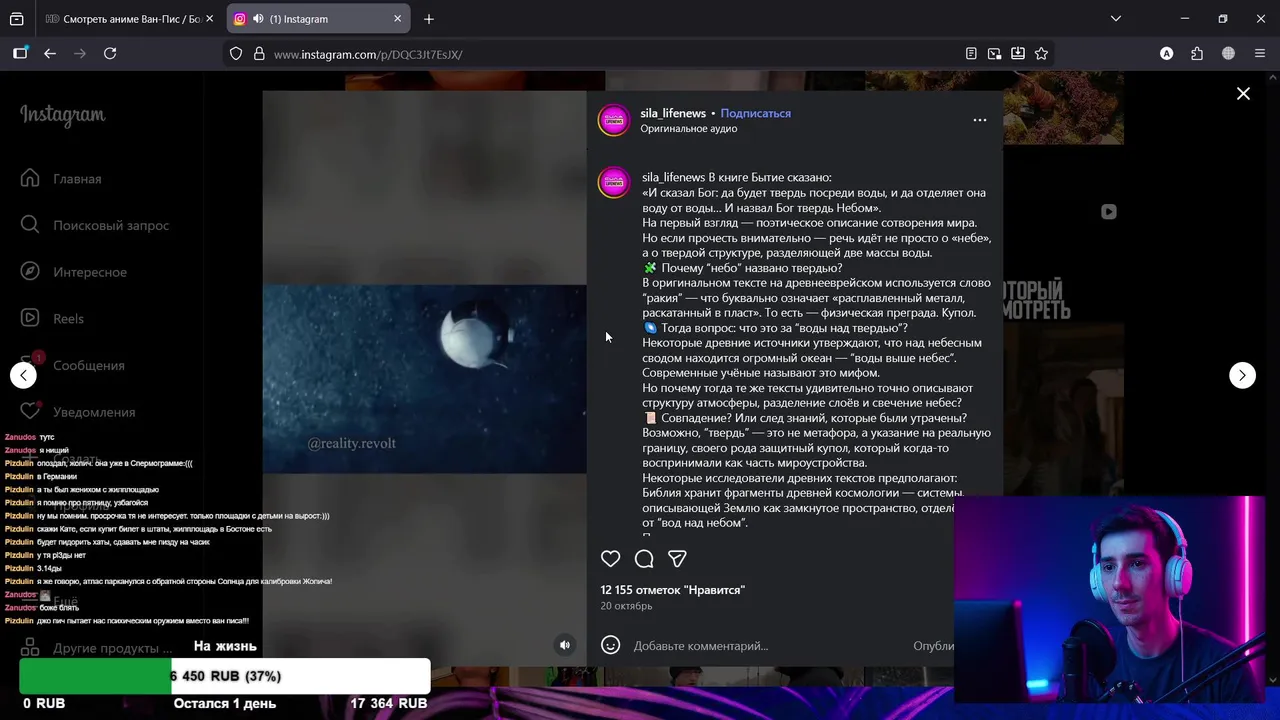This screenshot has height=720, width=1280.
Task: Open the 12 155 likes list
Action: tap(672, 590)
